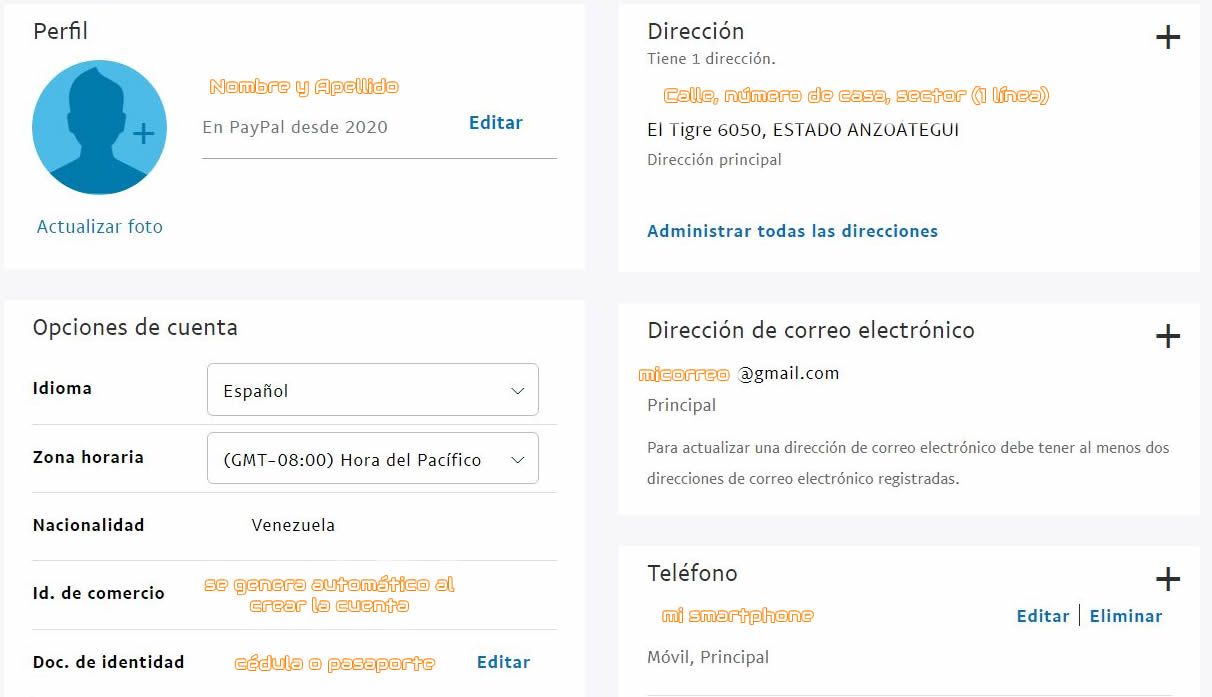
Task: Remove the phone with Eliminar
Action: coord(1126,616)
